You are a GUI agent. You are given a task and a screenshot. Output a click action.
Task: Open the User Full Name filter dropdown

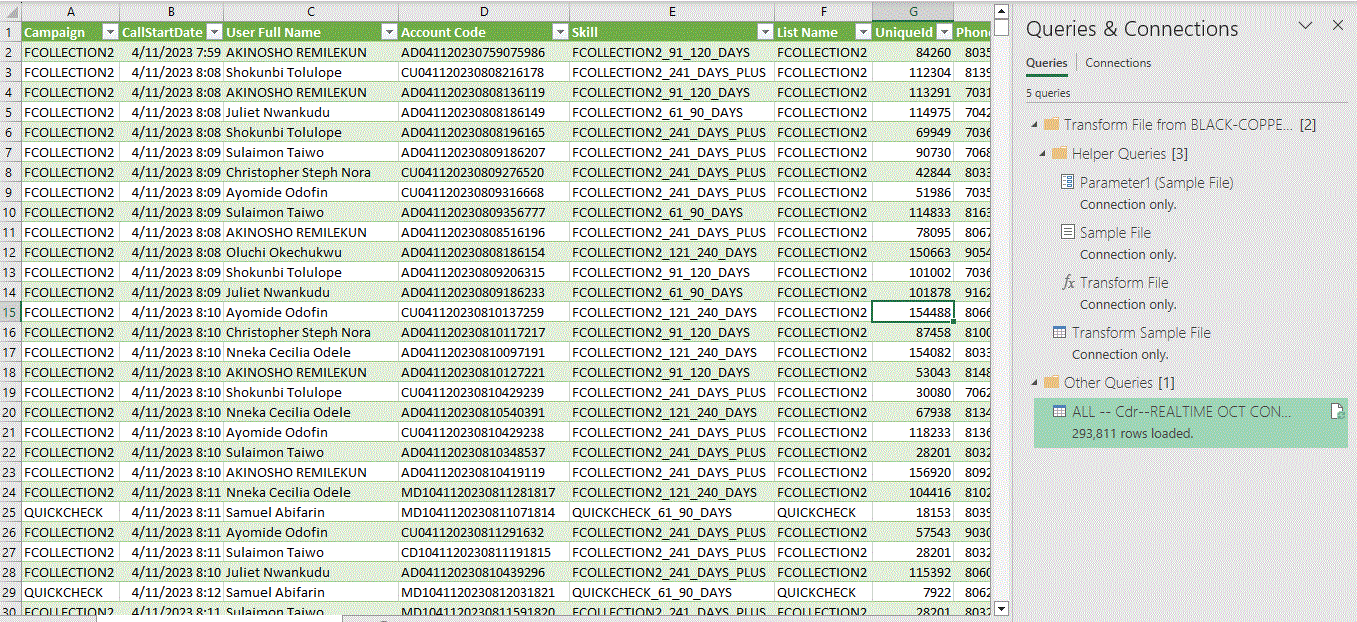pyautogui.click(x=390, y=32)
